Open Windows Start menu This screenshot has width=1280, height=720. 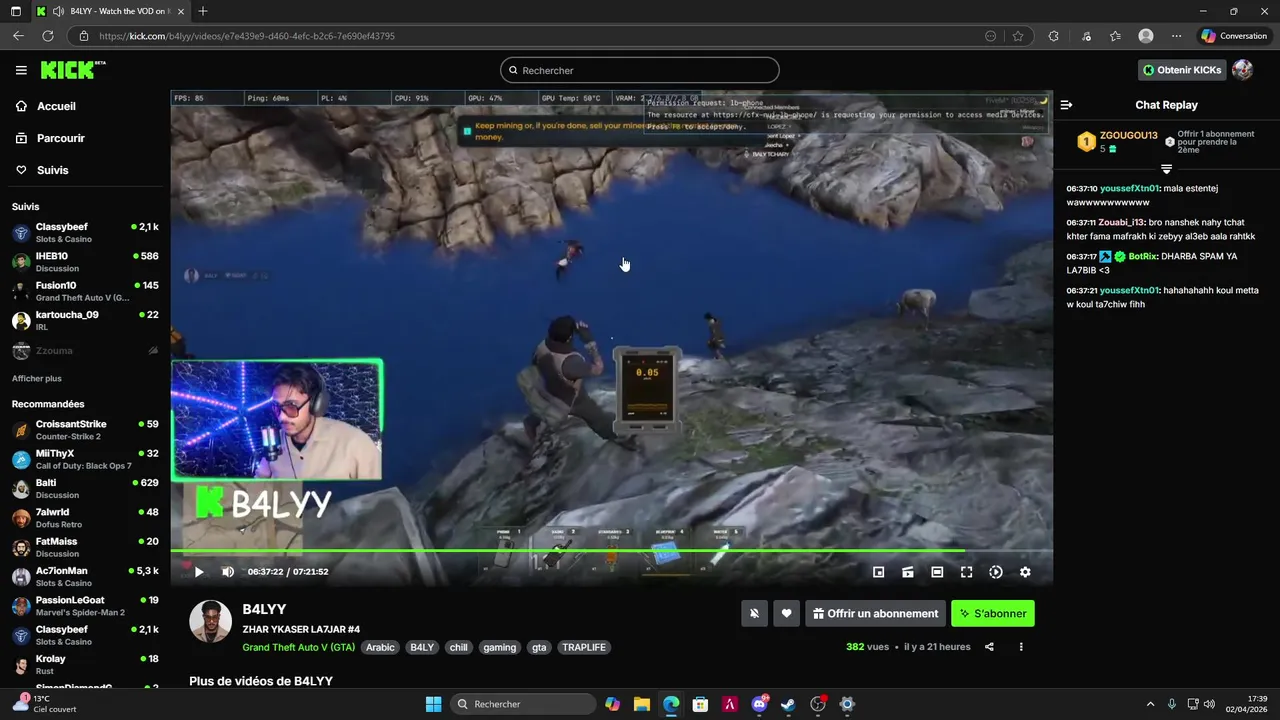(433, 704)
